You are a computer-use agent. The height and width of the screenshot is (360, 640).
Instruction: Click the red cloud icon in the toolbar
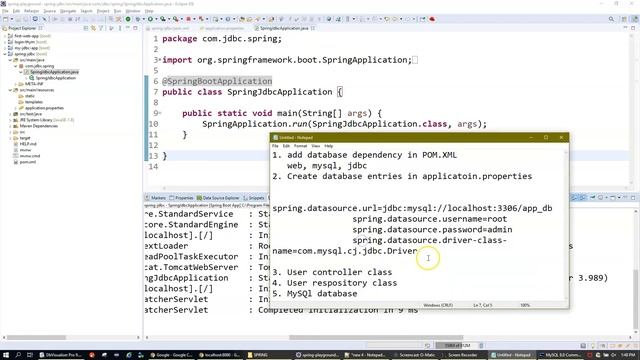[432, 19]
